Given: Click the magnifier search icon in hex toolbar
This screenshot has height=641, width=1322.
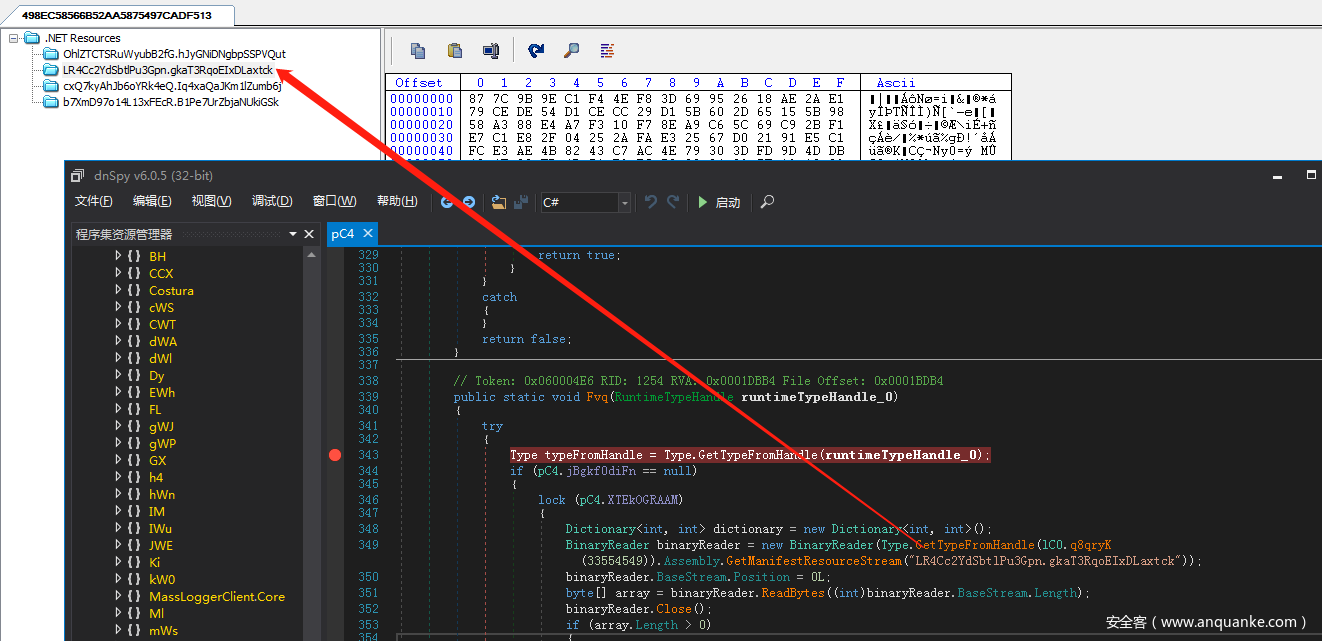Looking at the screenshot, I should (x=571, y=50).
